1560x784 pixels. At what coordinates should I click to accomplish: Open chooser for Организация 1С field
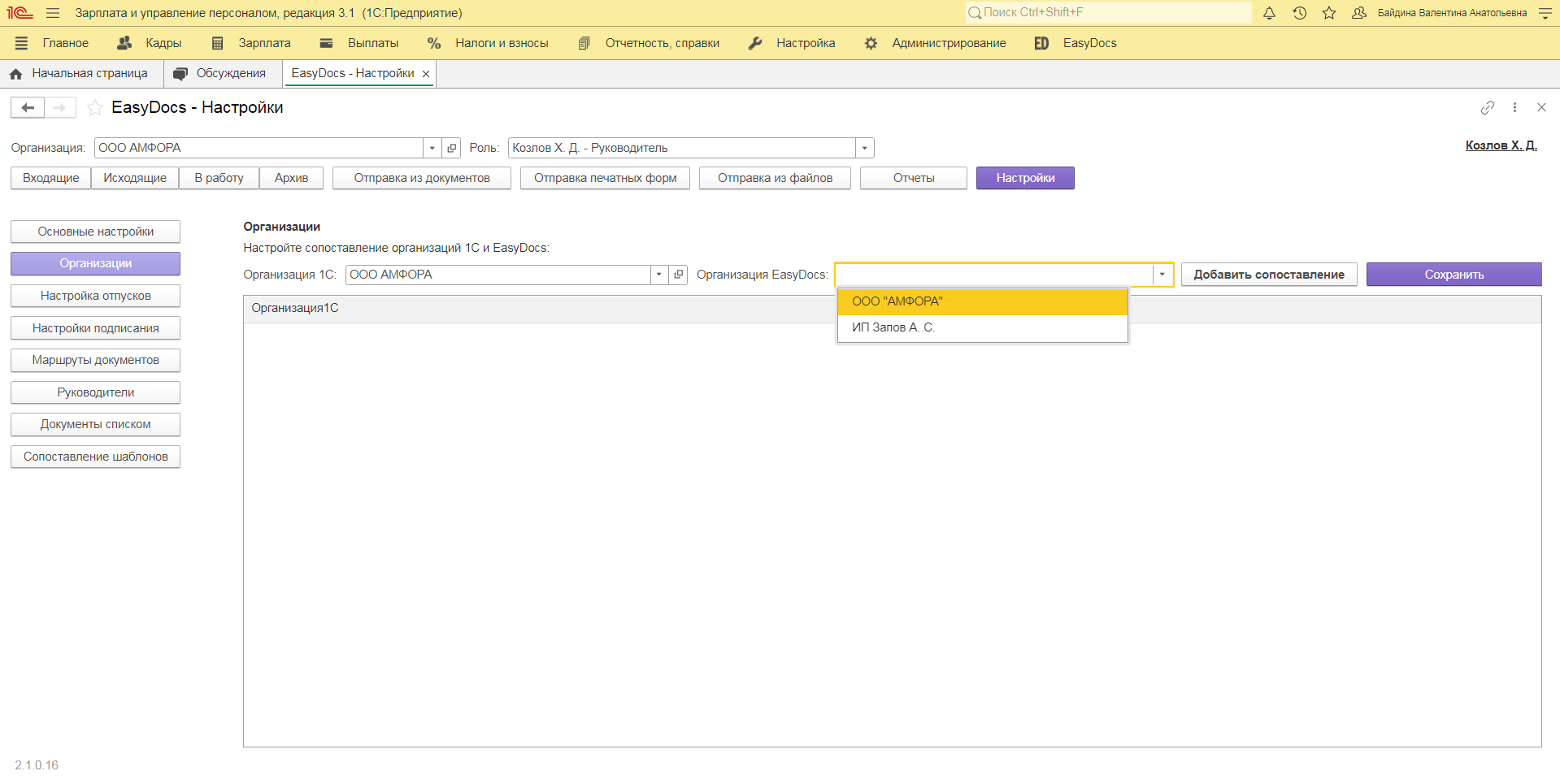[678, 275]
